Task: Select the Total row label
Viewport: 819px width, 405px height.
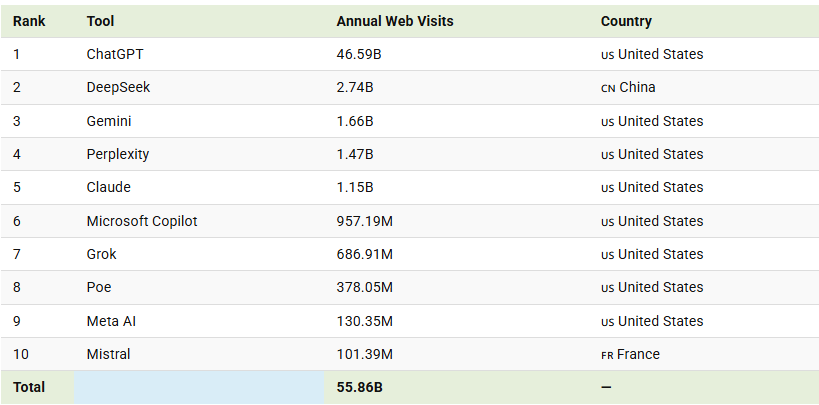Action: (x=29, y=387)
